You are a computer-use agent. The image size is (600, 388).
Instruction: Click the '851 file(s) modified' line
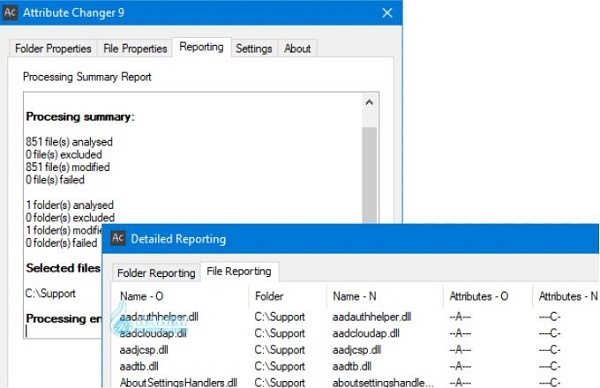point(68,167)
